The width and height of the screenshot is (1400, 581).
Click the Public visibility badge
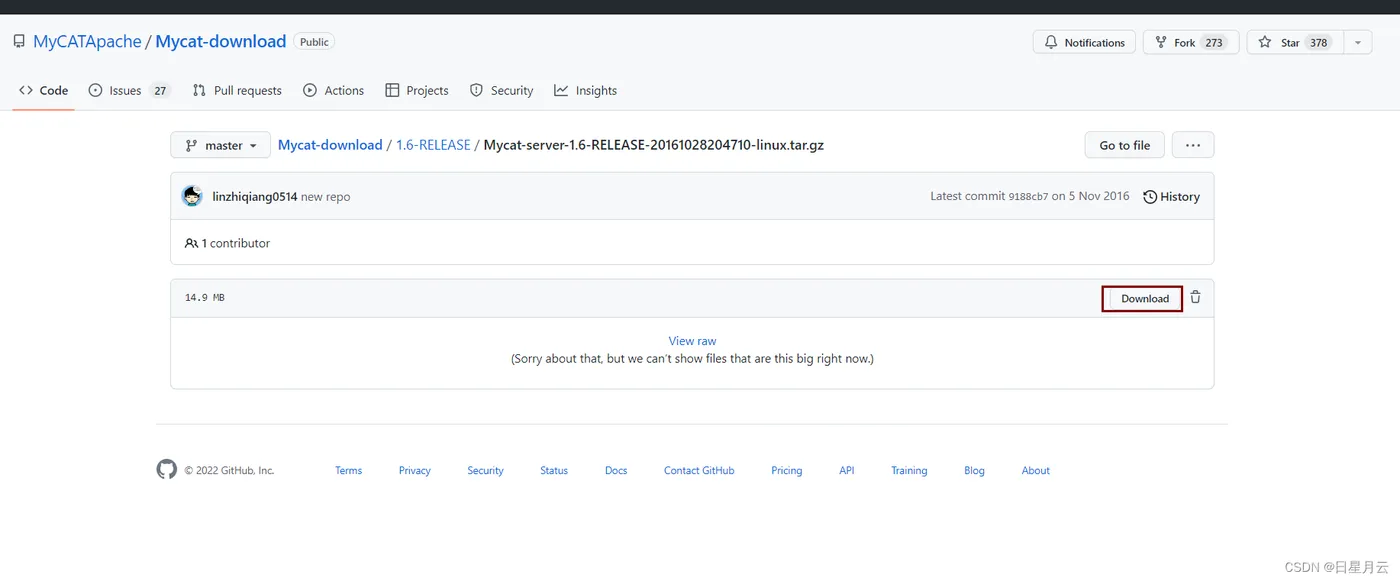click(x=314, y=42)
